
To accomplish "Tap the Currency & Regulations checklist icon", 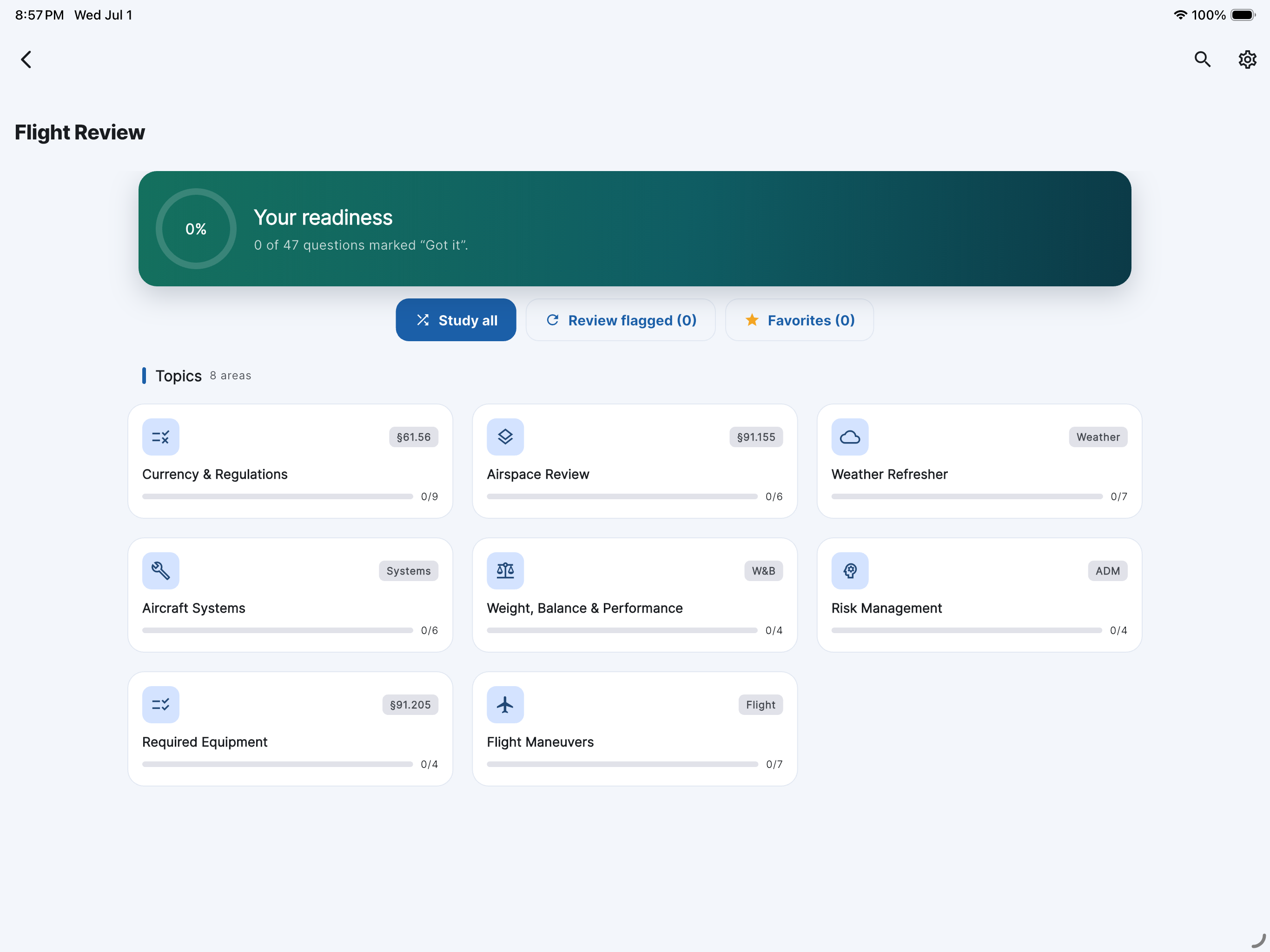I will coord(161,437).
